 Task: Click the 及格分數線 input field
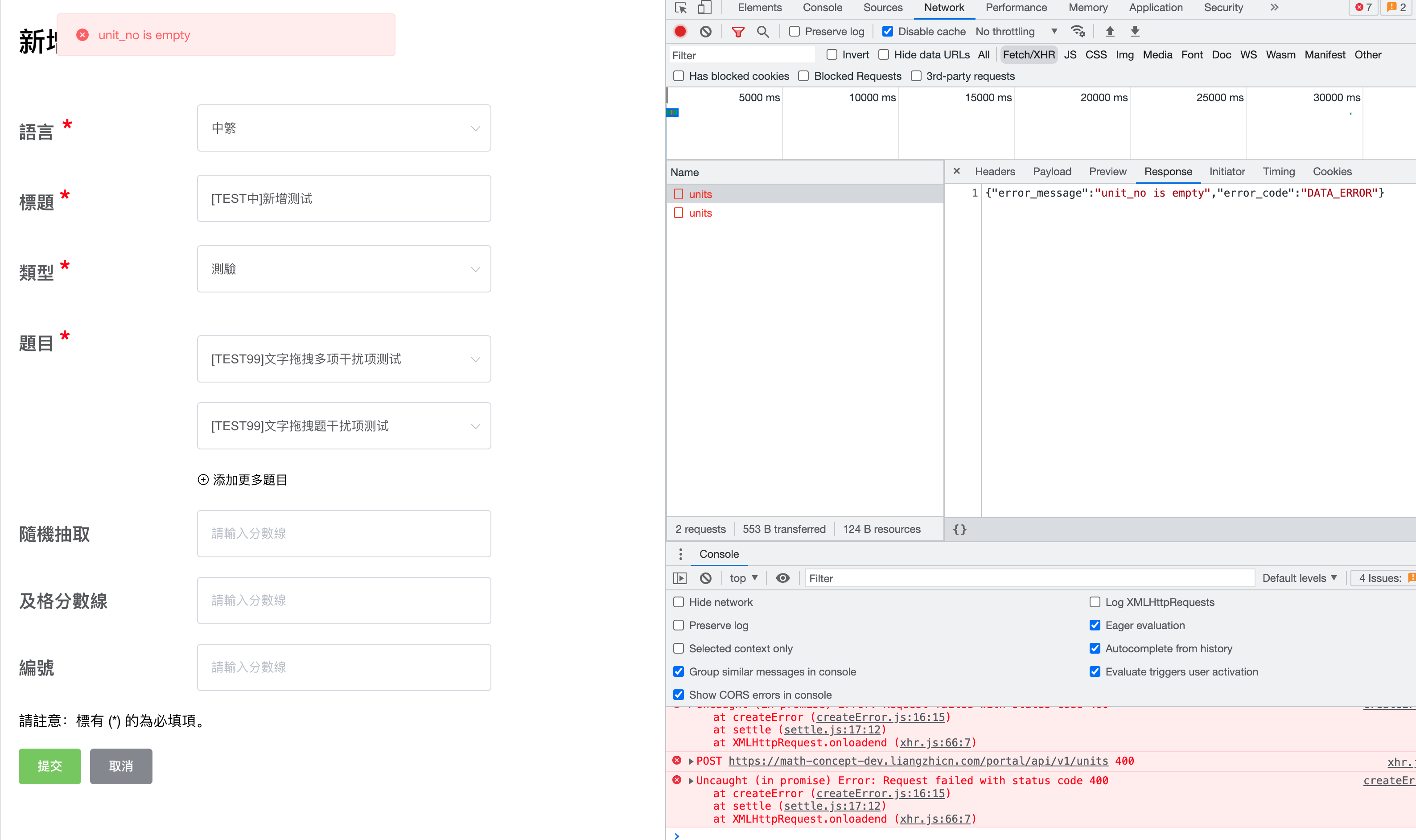[344, 601]
